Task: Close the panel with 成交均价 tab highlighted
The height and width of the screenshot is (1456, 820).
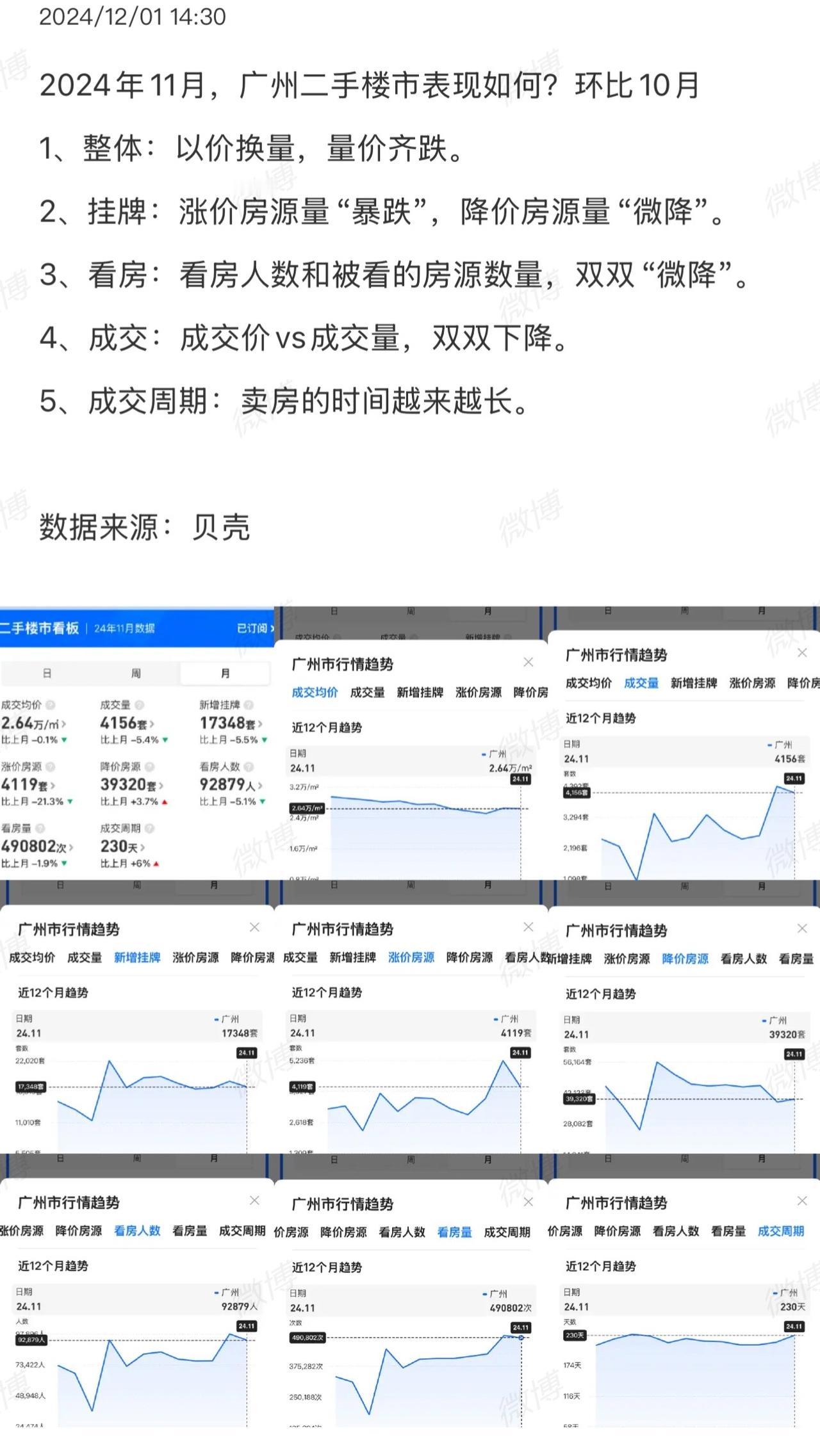Action: [528, 662]
